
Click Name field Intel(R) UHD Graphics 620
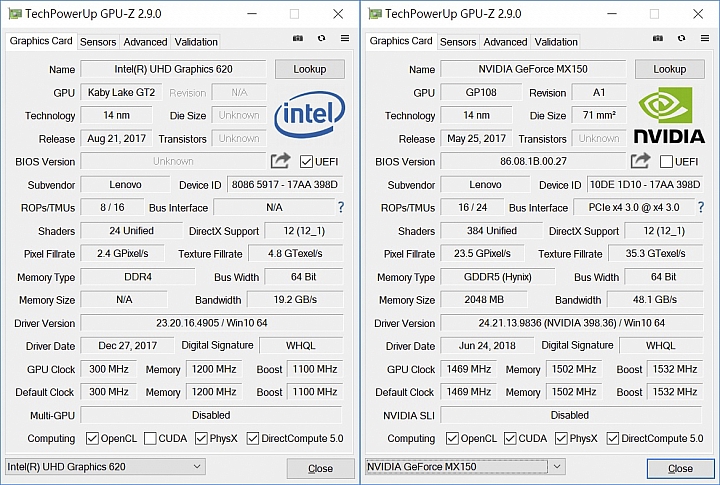[173, 69]
